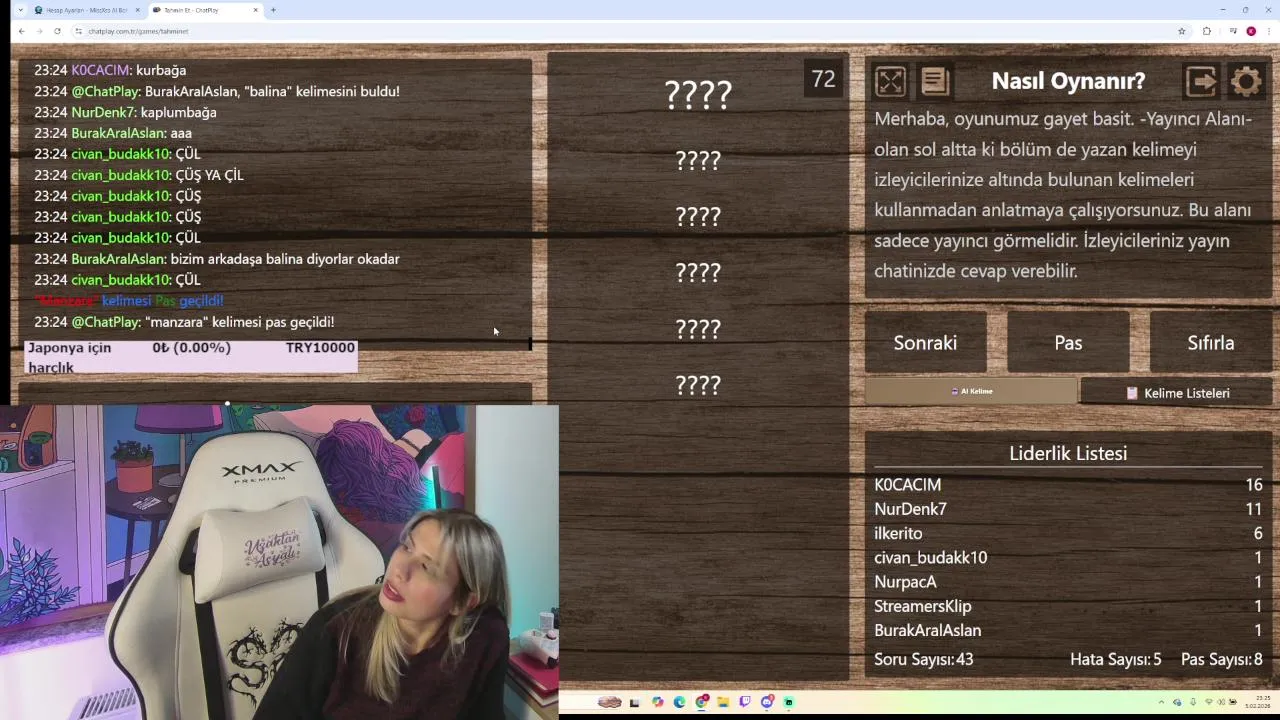The width and height of the screenshot is (1280, 720).
Task: Open the notes document icon beside fullscreen
Action: coord(935,81)
